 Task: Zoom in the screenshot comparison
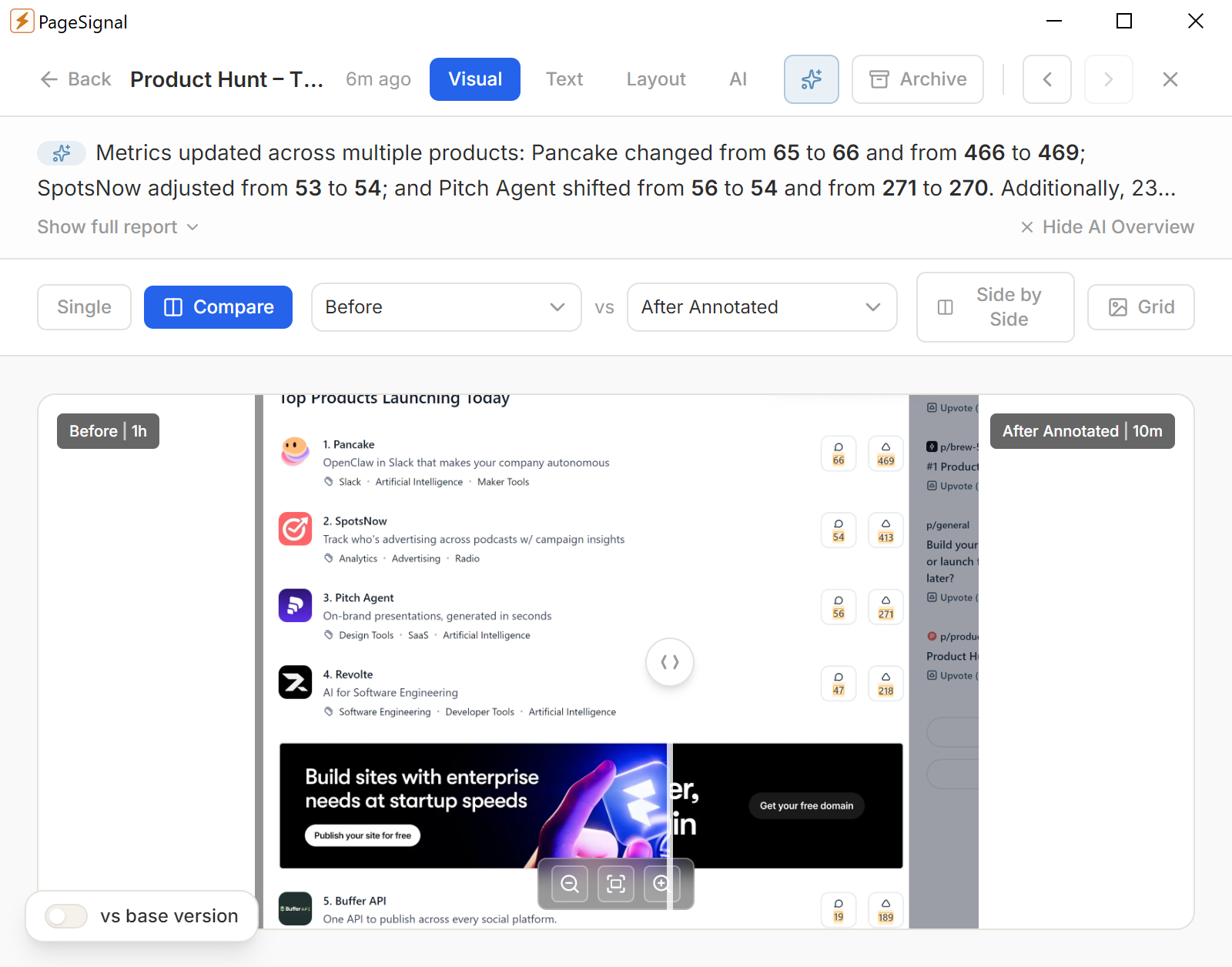point(661,884)
